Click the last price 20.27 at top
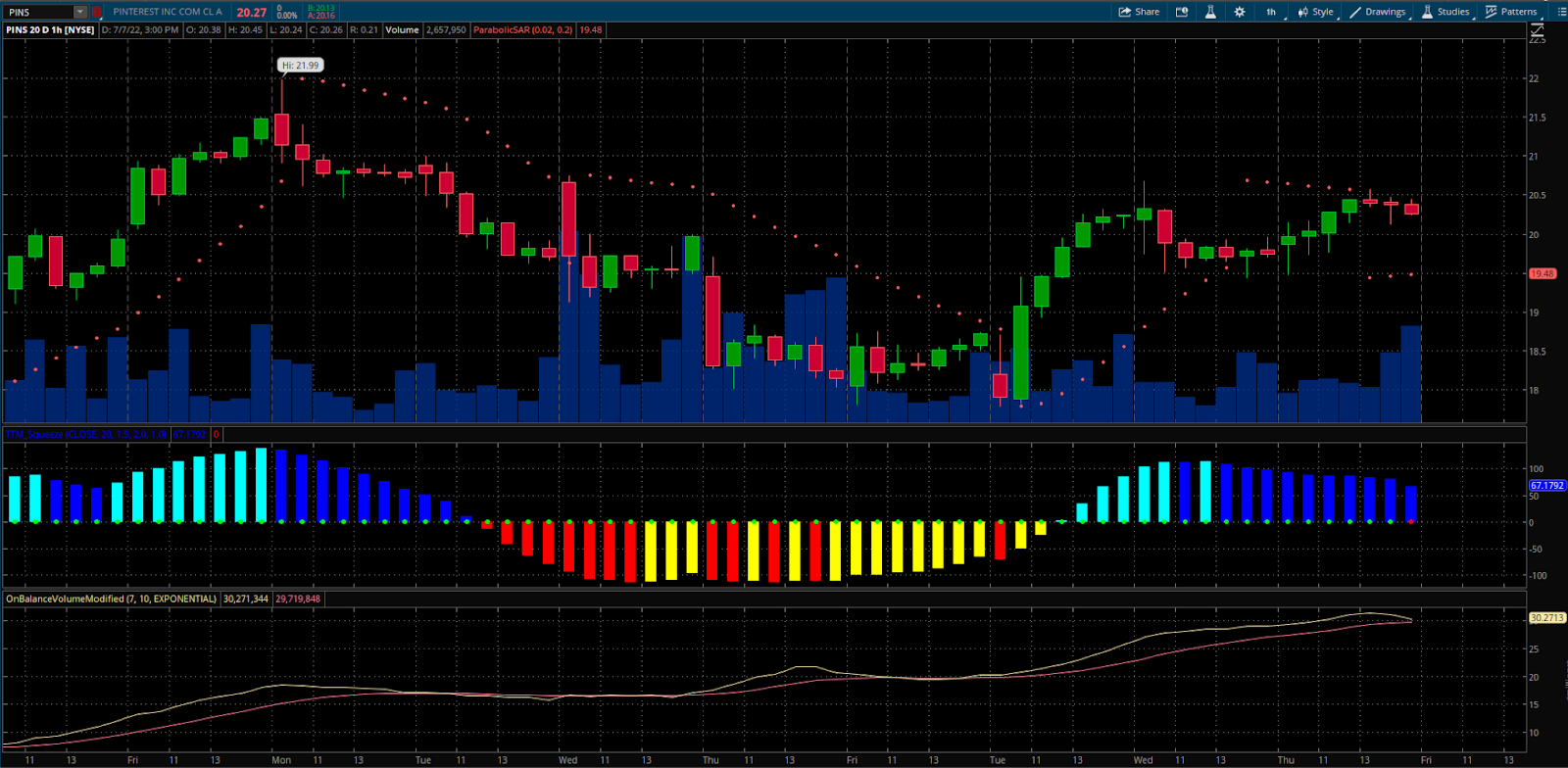1568x768 pixels. (x=252, y=13)
